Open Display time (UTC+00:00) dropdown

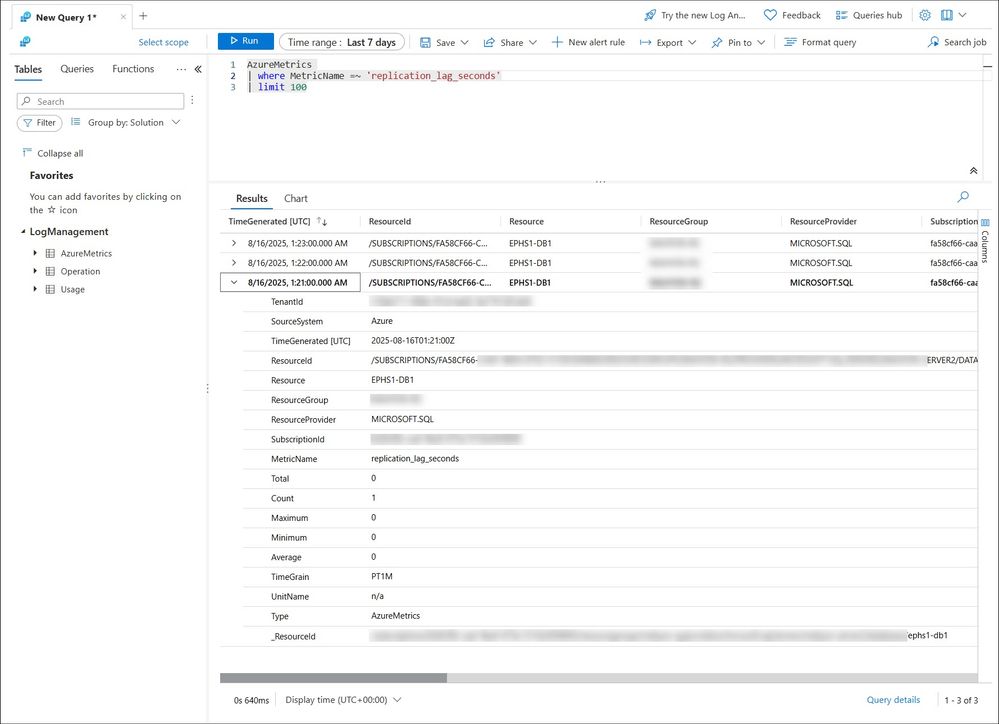pos(343,700)
